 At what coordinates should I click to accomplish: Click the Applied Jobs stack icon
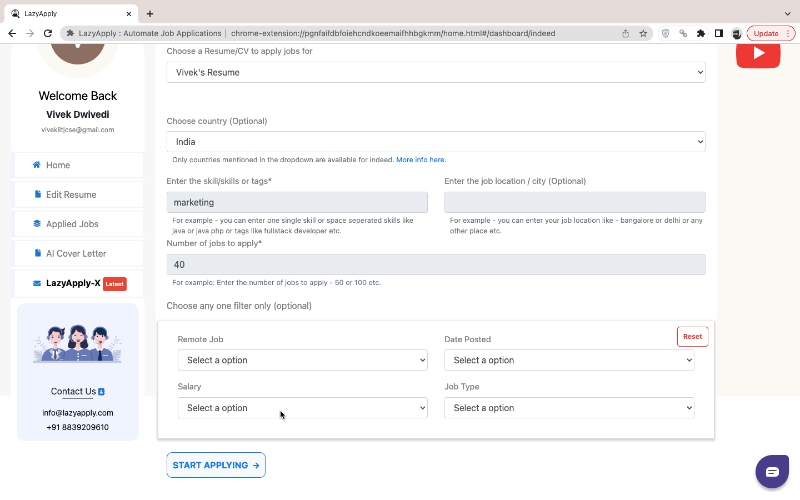pos(37,223)
